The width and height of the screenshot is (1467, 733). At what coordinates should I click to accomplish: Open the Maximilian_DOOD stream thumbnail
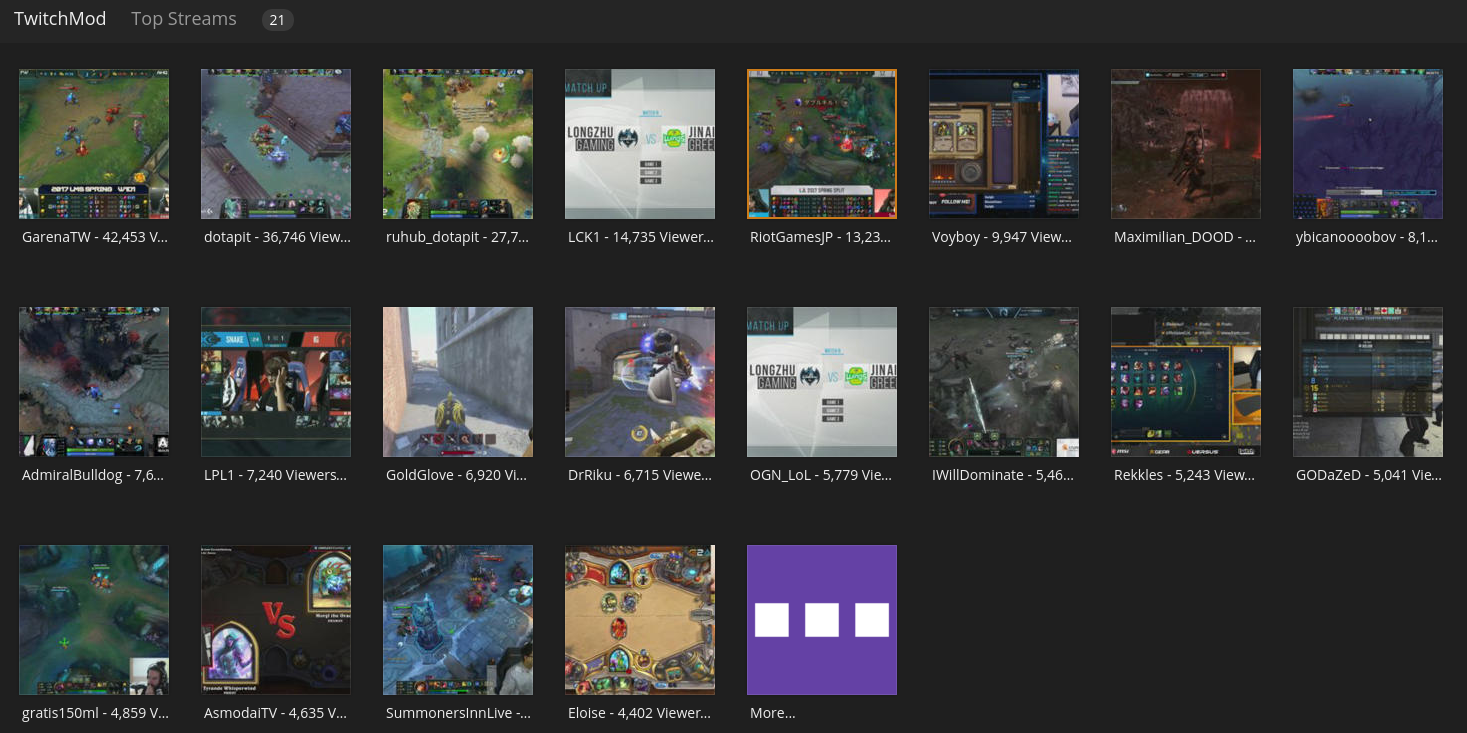tap(1186, 144)
